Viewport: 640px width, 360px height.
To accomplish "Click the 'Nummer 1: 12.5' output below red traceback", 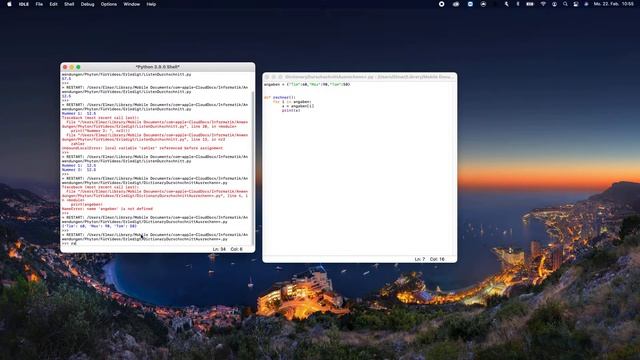I will [x=79, y=165].
